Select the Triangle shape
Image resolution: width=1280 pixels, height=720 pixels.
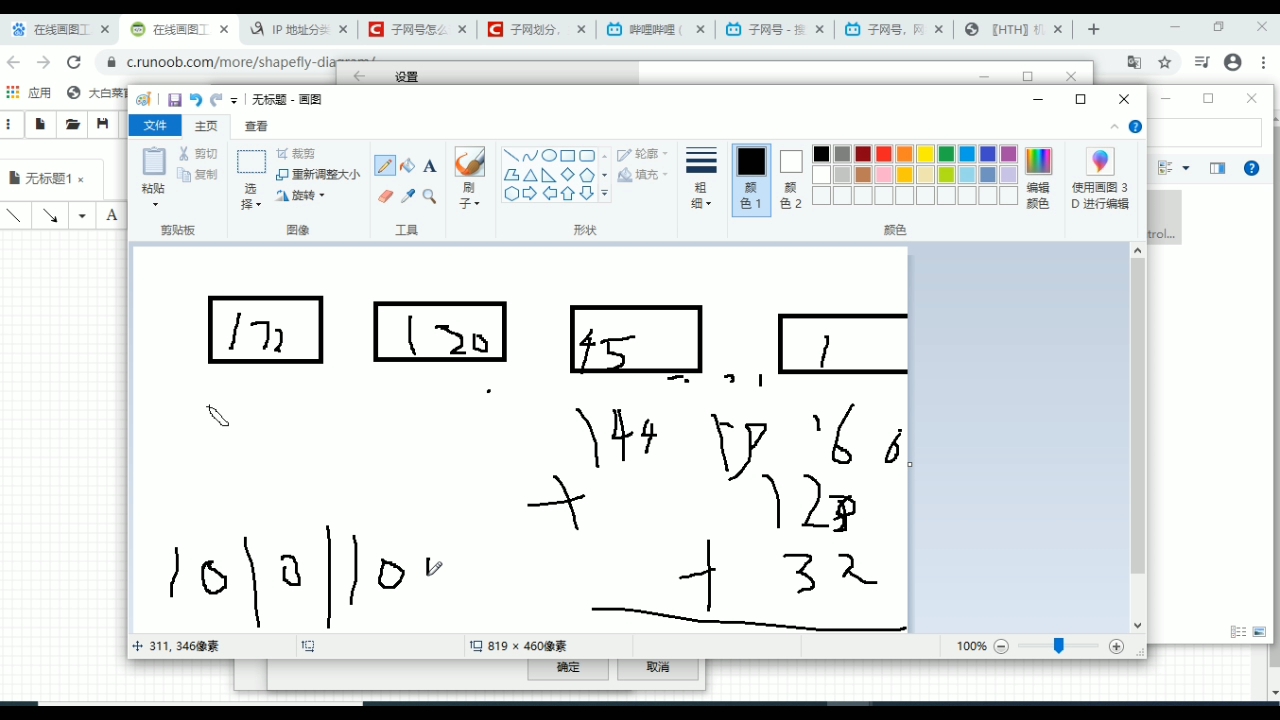(530, 175)
